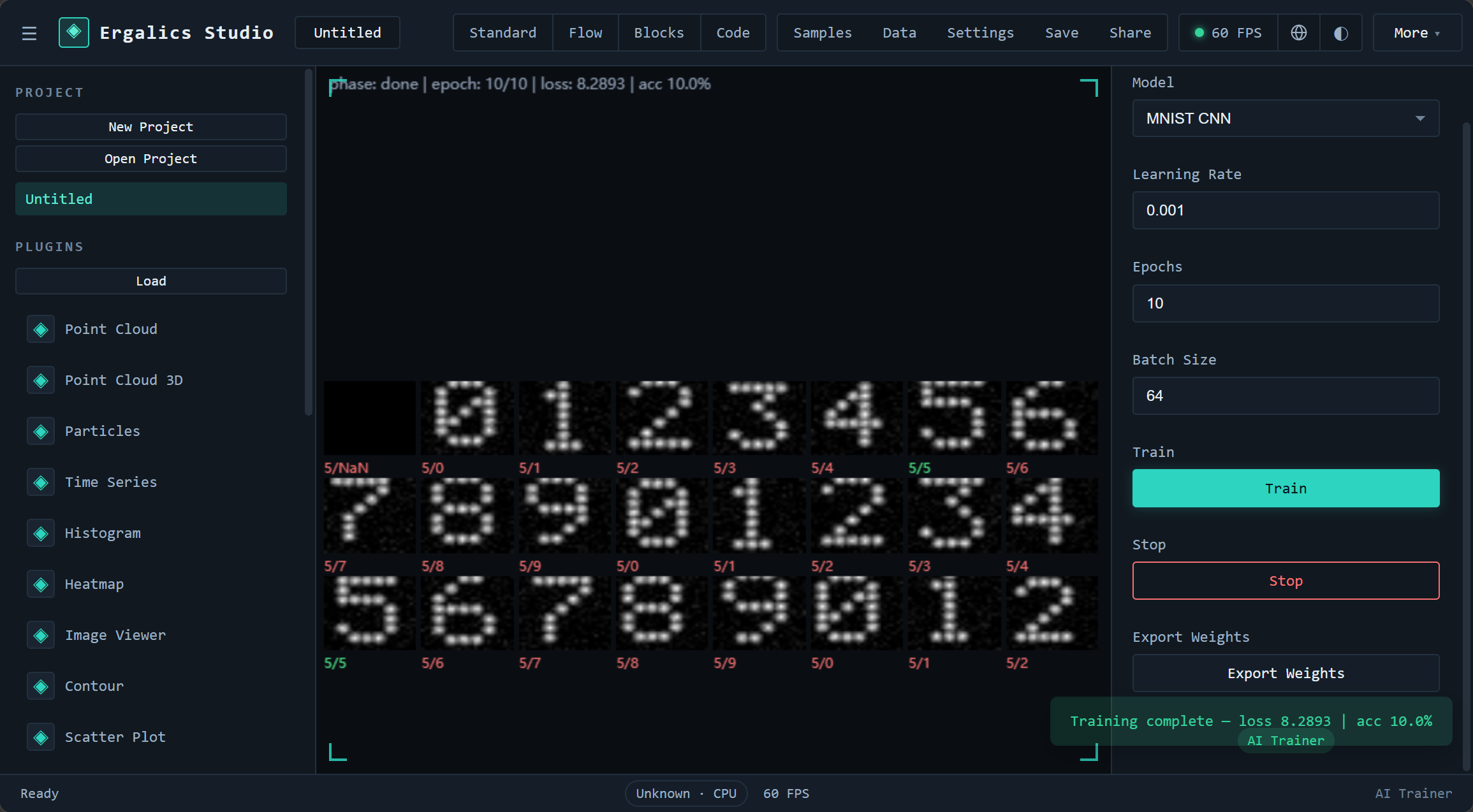Switch to Flow mode tab
1473x812 pixels.
(585, 33)
